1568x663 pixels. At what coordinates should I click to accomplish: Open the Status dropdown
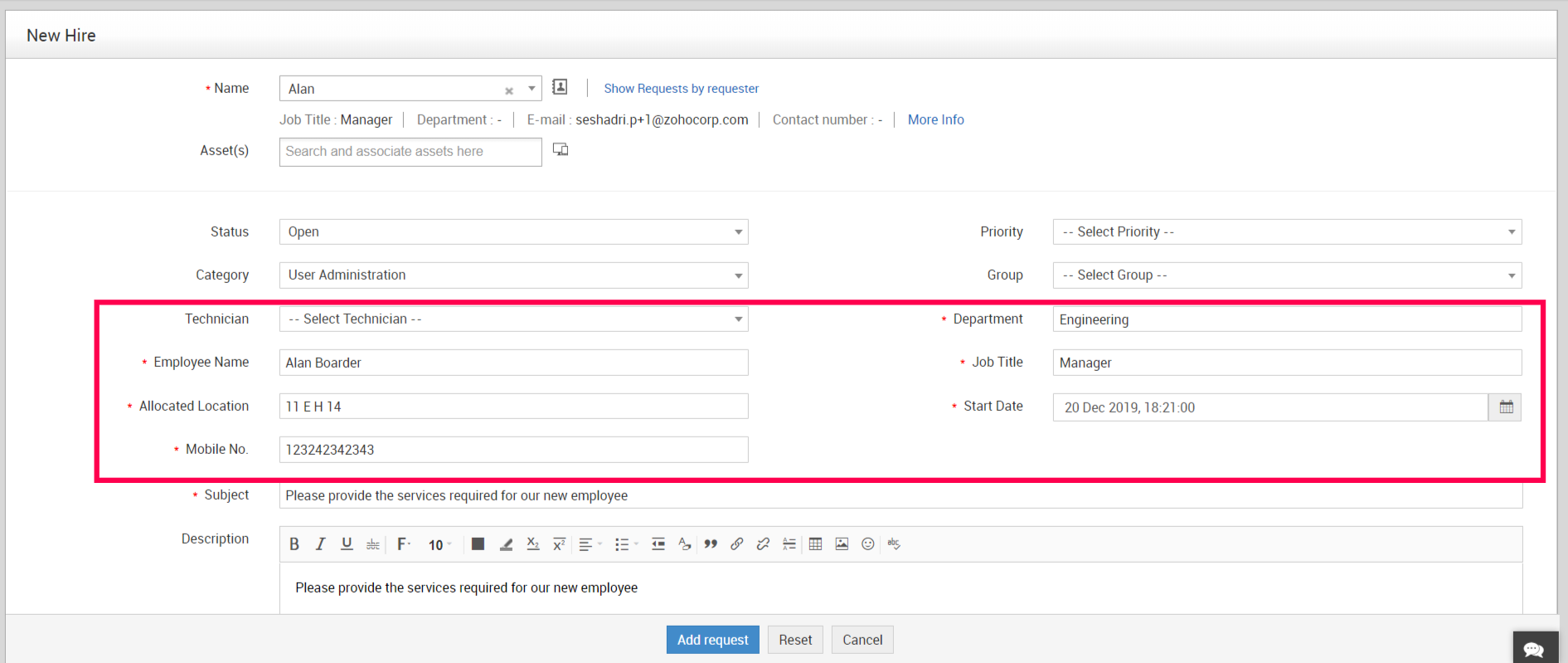(513, 232)
